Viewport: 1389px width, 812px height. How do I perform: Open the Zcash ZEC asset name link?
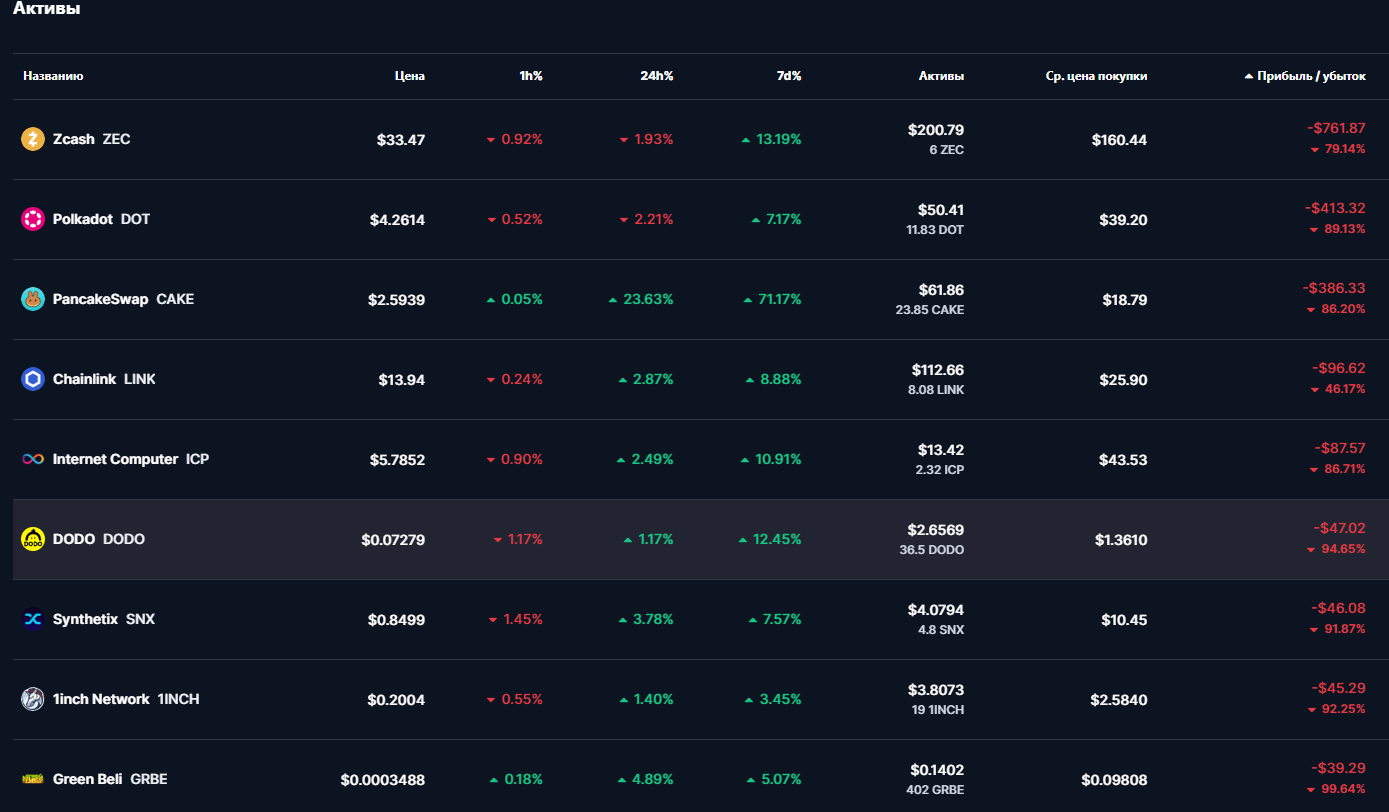91,139
